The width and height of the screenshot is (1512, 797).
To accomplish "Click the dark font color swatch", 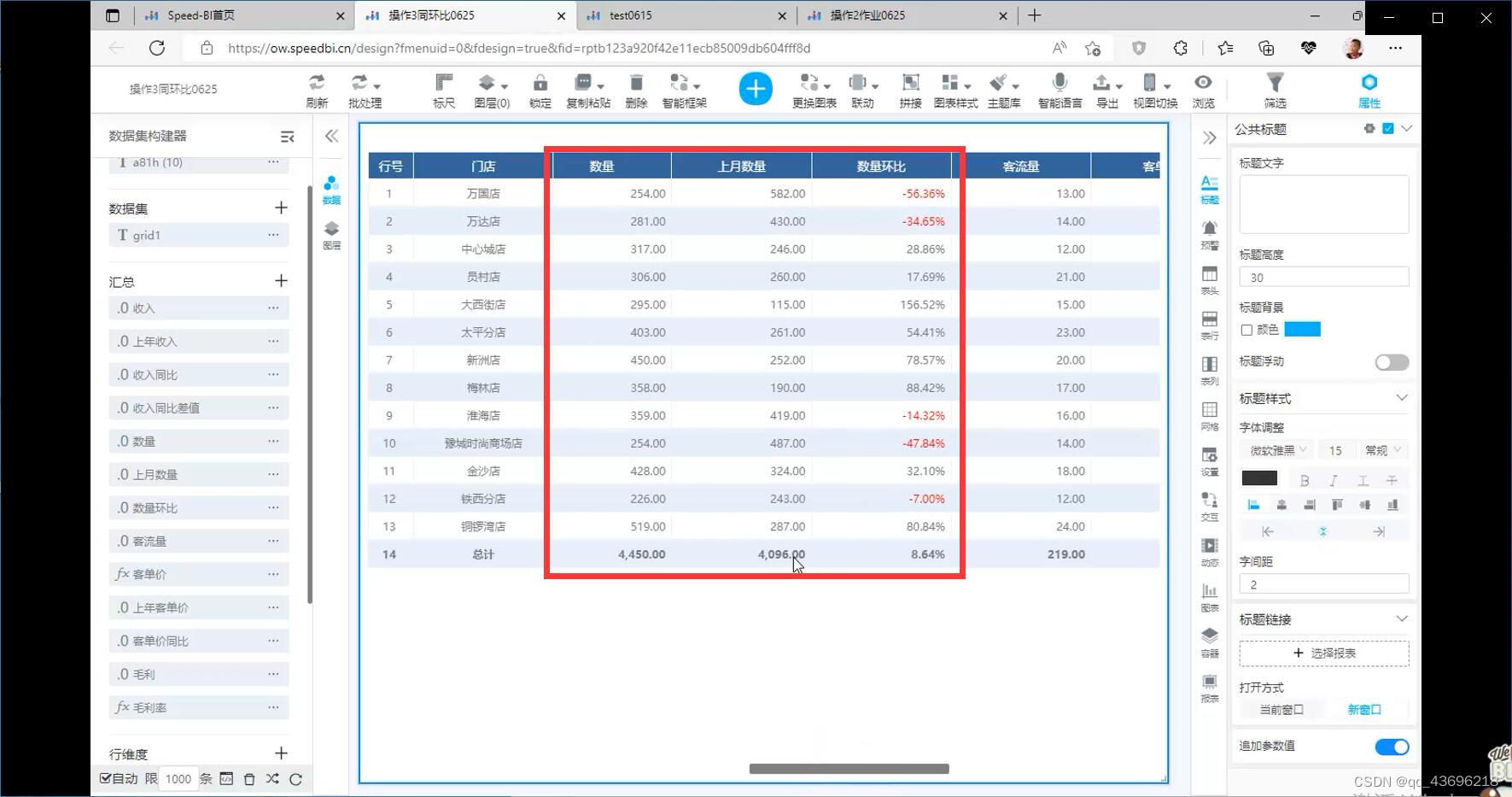I will click(x=1259, y=478).
